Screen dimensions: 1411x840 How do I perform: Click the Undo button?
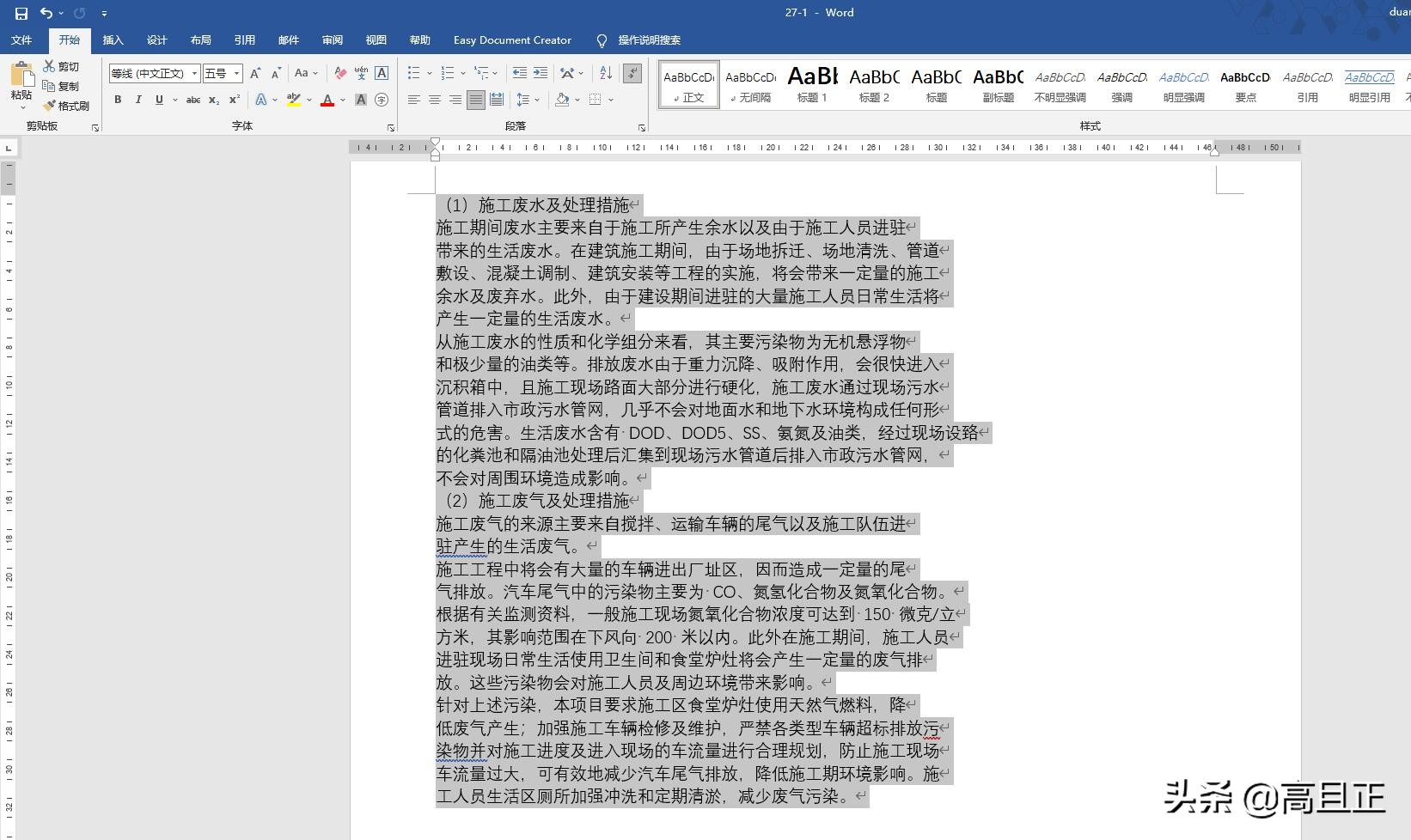click(47, 13)
